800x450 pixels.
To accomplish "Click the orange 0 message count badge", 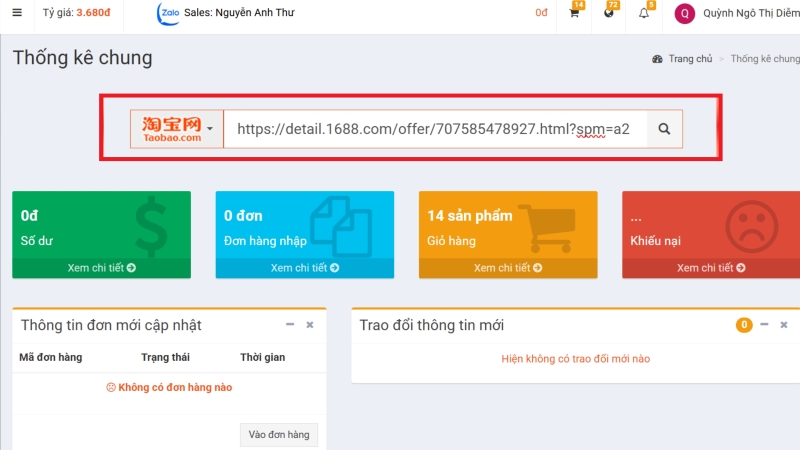I will click(744, 324).
